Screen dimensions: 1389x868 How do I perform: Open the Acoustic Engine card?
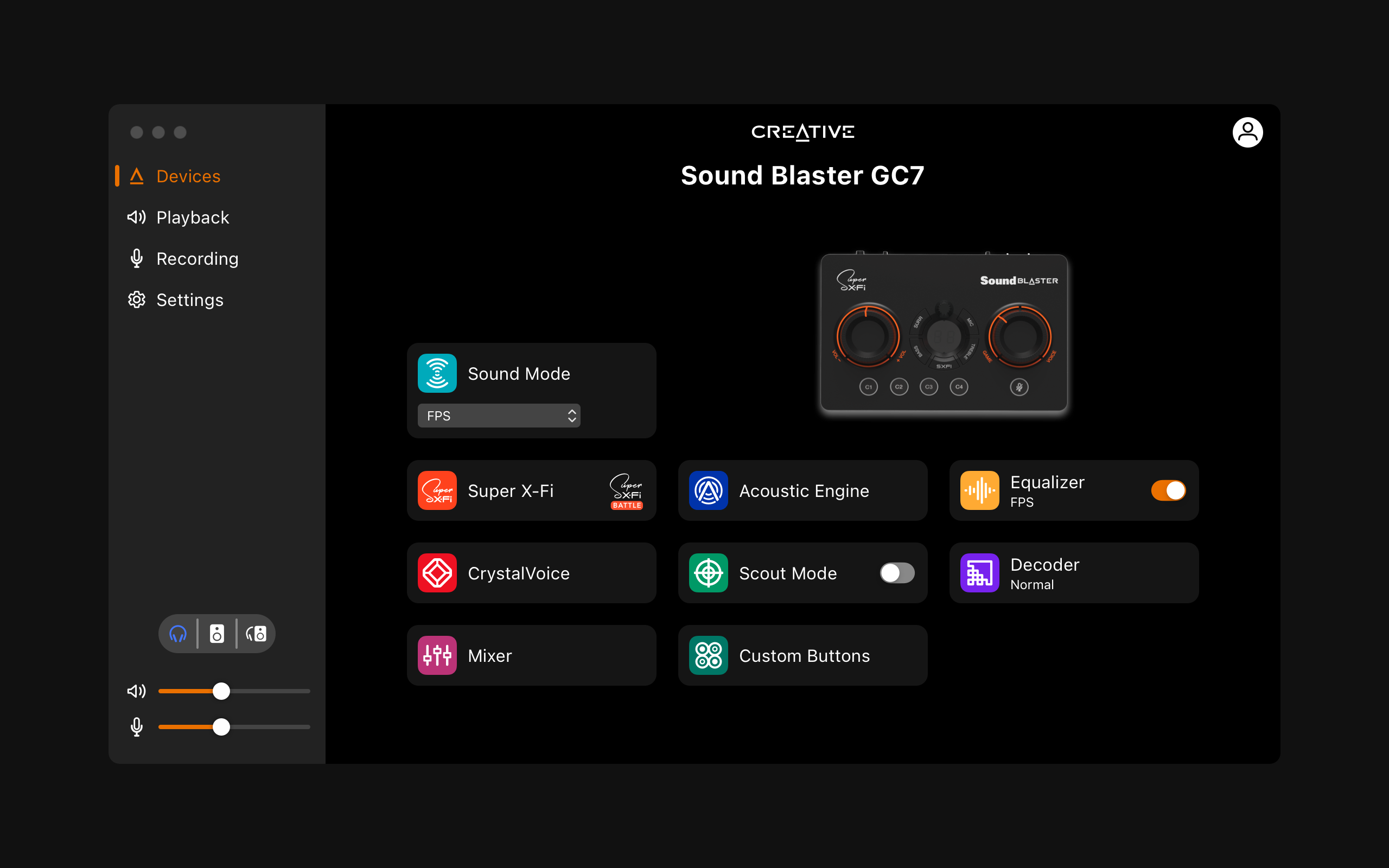(802, 490)
